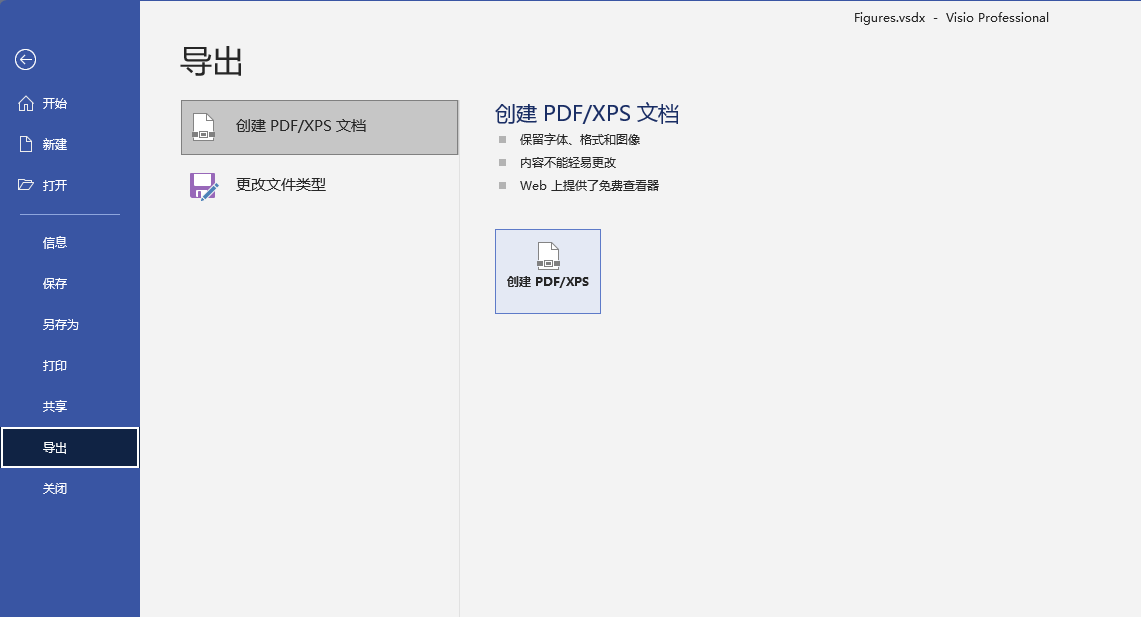Click the back arrow to exit backstage
Viewport: 1141px width, 617px height.
coord(25,60)
